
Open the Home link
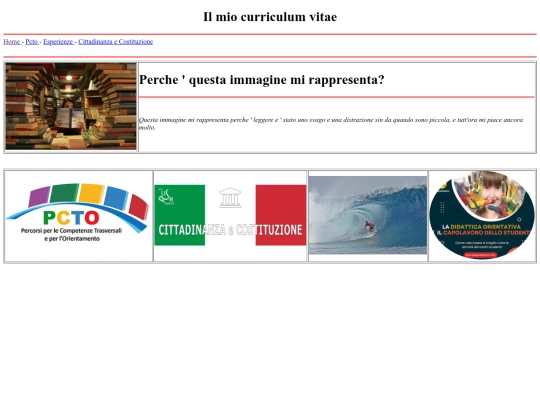point(12,42)
